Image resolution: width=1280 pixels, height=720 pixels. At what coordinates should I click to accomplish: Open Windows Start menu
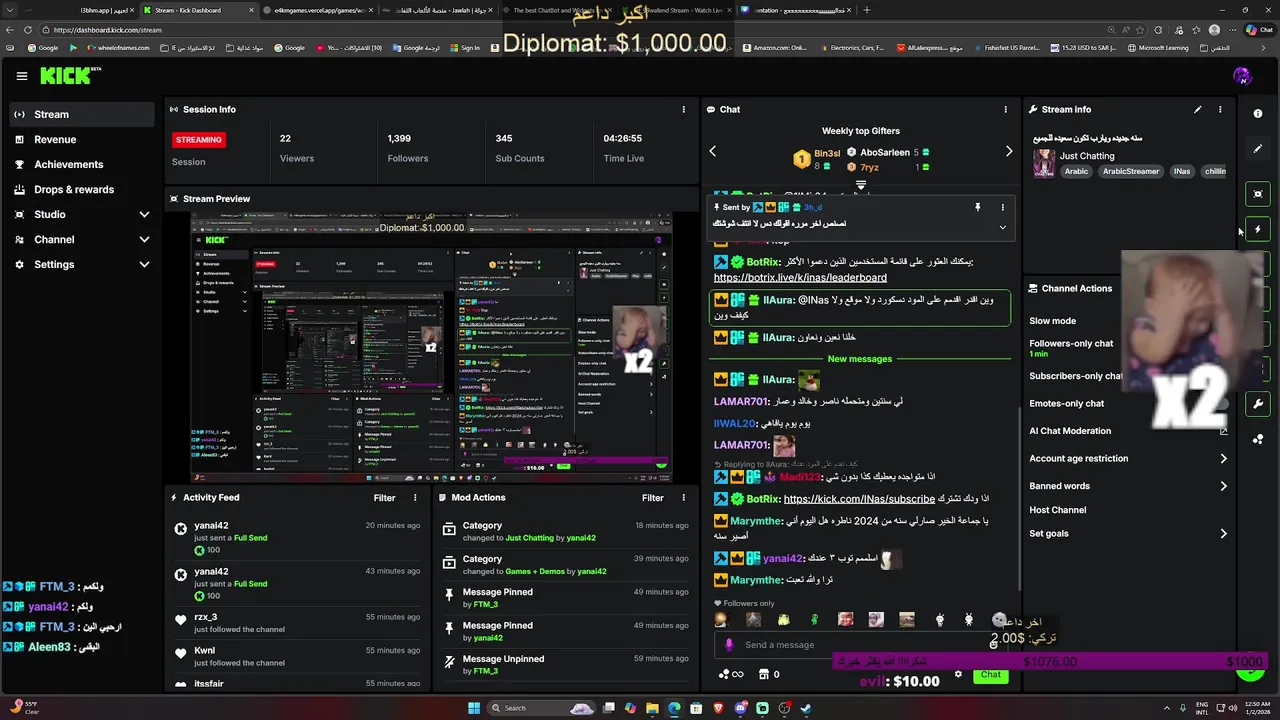473,708
